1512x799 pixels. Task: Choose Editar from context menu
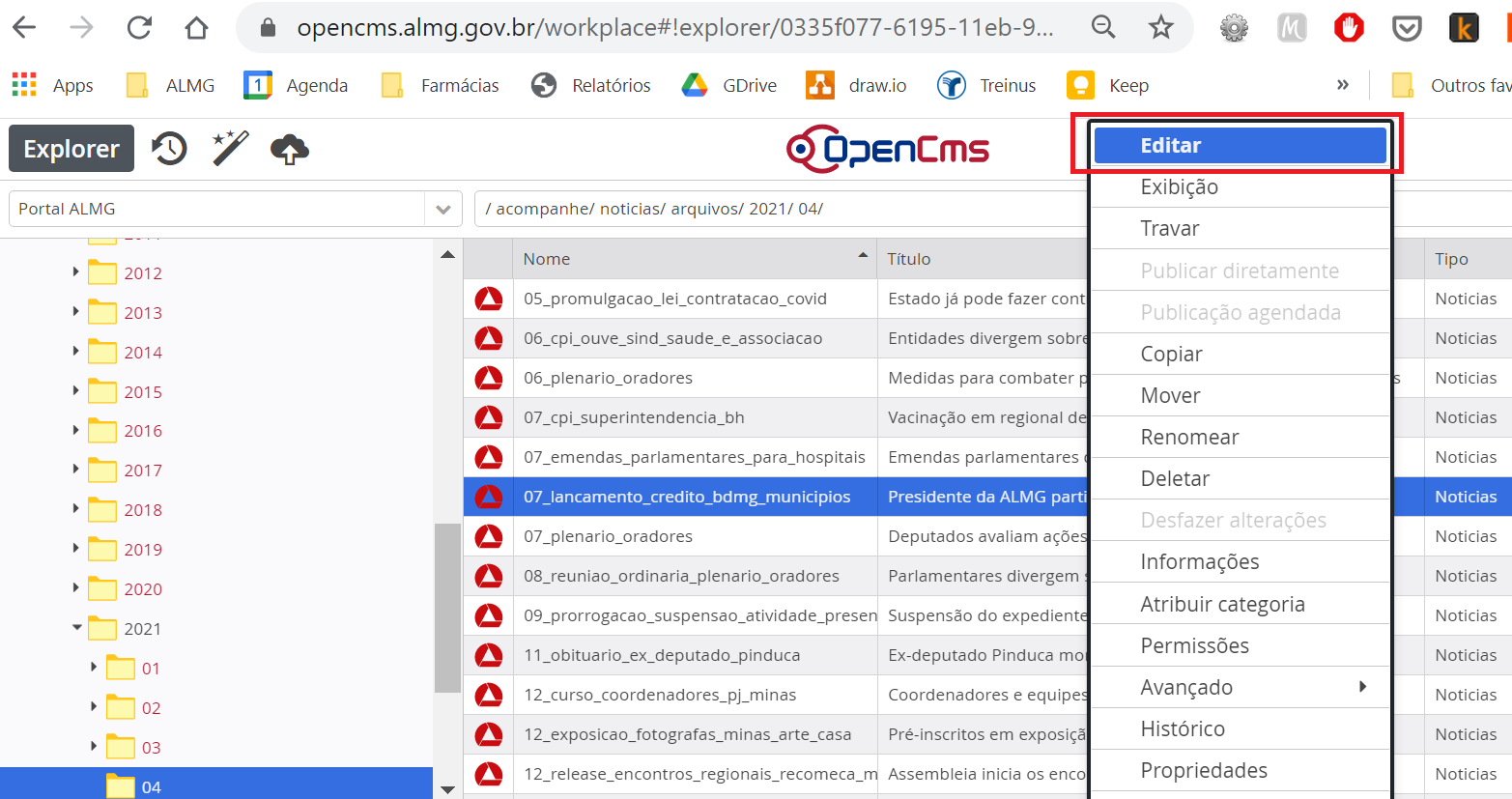(x=1241, y=146)
